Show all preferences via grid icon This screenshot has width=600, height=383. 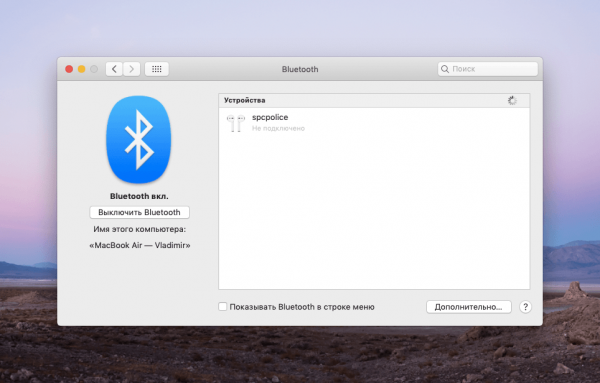[157, 69]
